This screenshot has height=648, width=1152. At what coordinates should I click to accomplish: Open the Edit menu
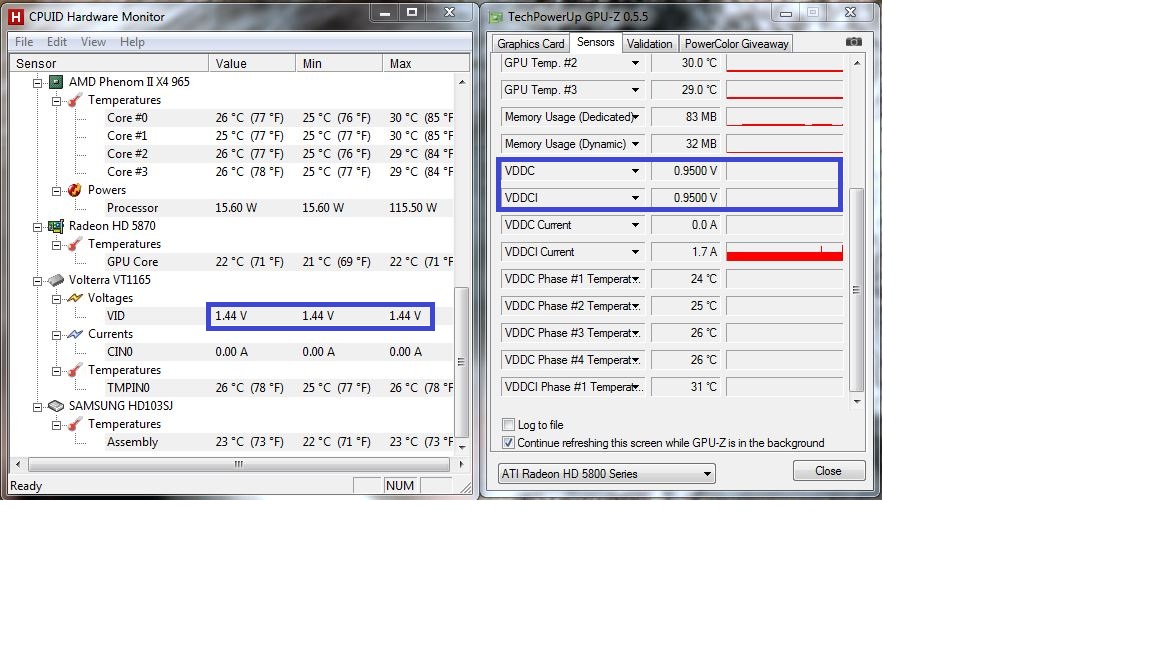[x=57, y=42]
